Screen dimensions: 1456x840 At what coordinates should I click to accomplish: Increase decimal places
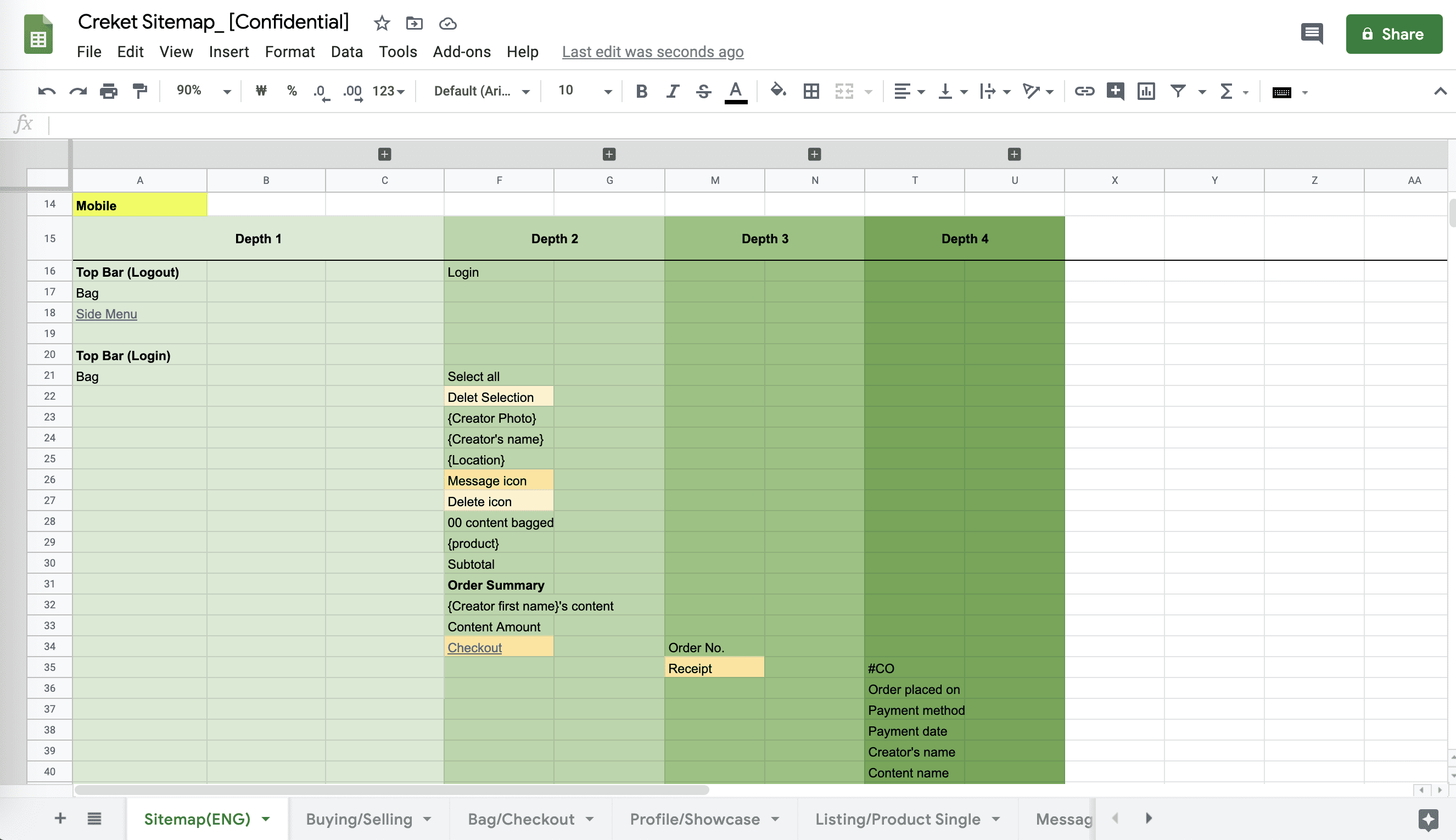pyautogui.click(x=352, y=92)
